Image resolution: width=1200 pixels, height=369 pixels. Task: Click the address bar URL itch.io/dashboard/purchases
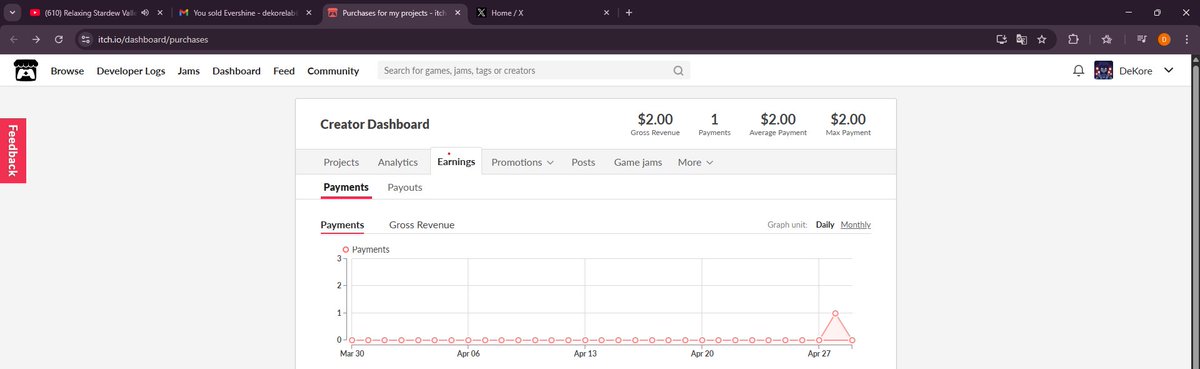[x=154, y=39]
